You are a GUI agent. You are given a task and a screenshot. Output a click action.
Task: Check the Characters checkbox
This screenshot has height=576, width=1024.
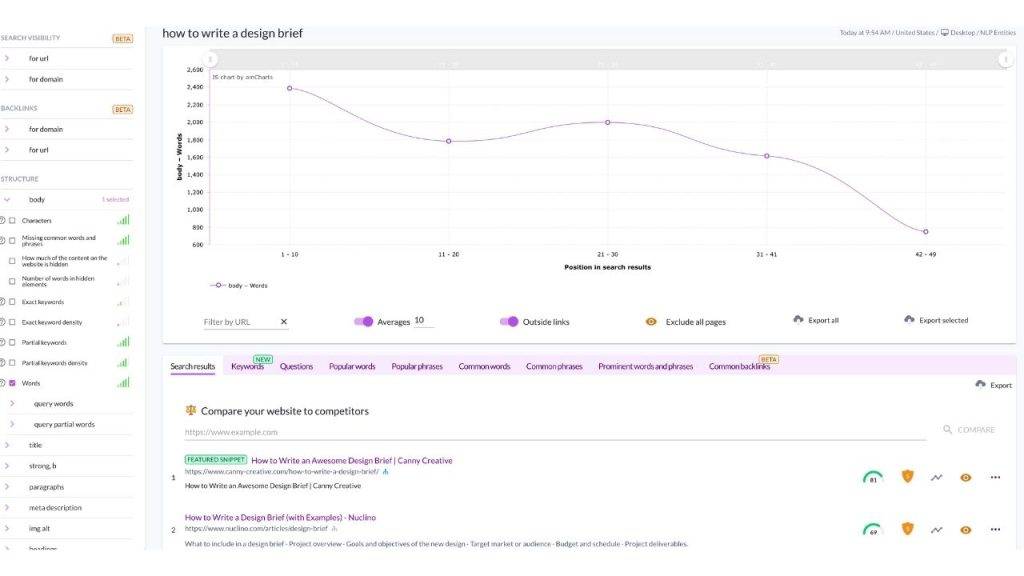click(12, 221)
